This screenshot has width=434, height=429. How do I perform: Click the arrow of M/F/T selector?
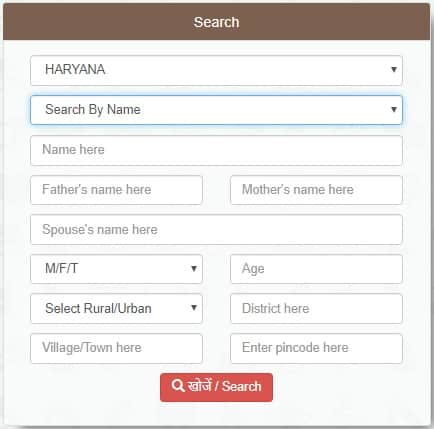pos(194,268)
